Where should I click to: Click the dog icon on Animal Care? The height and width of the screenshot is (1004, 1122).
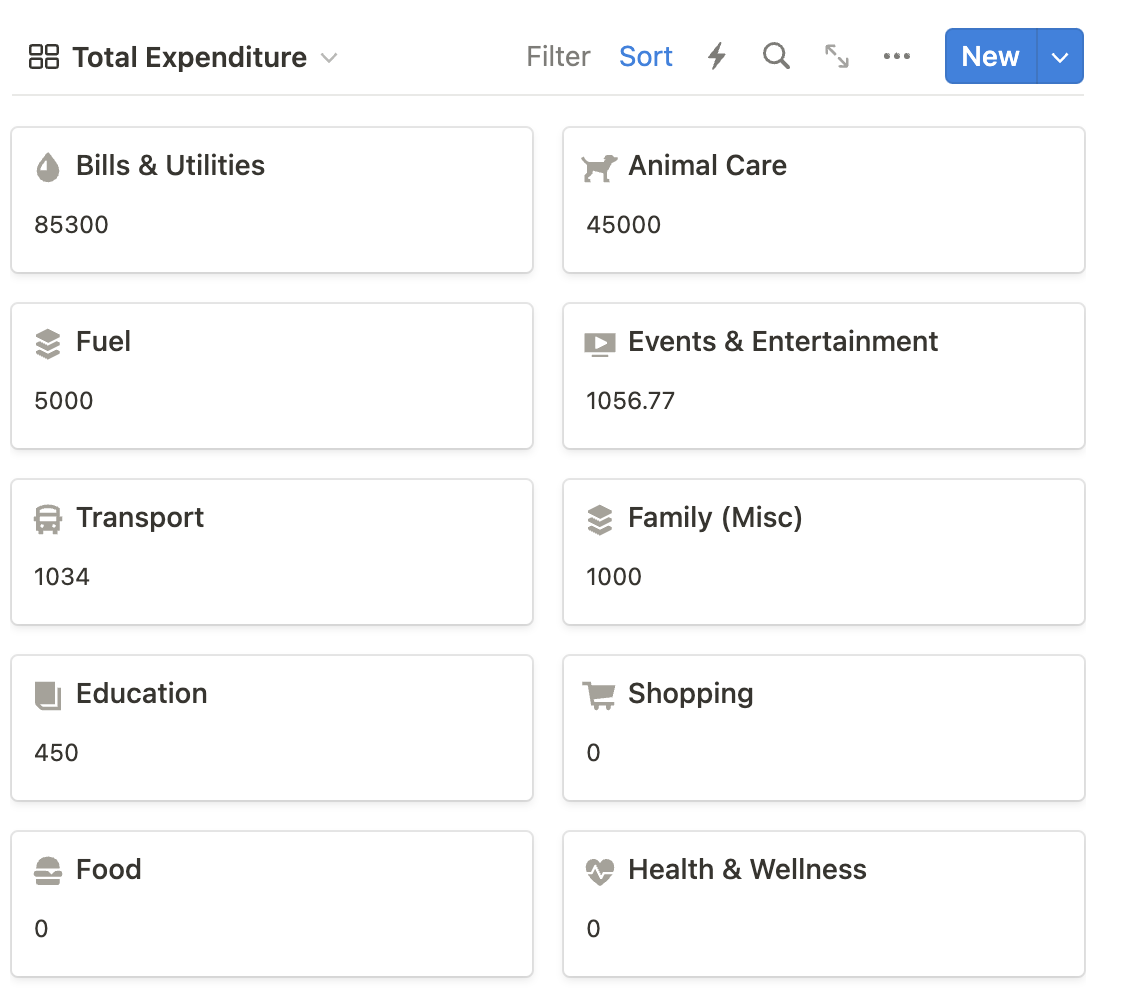(x=599, y=167)
